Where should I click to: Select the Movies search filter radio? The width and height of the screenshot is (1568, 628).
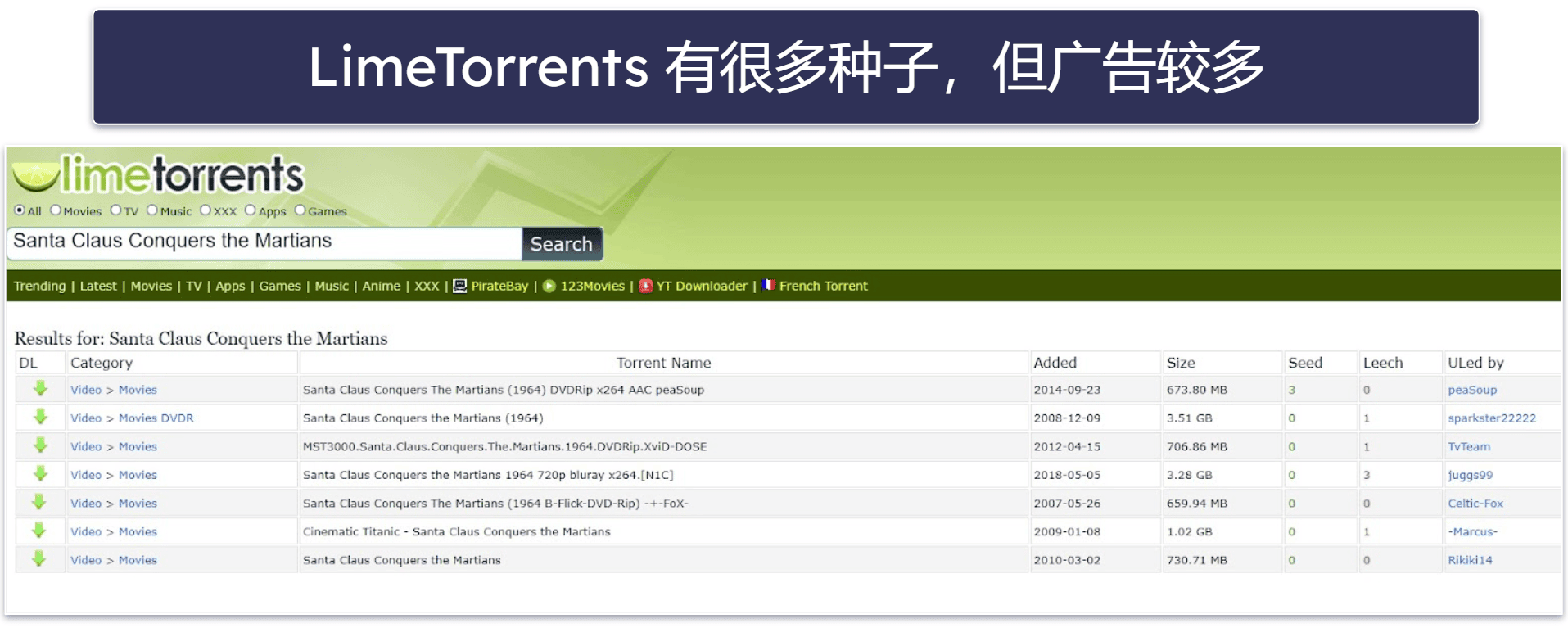pos(56,210)
